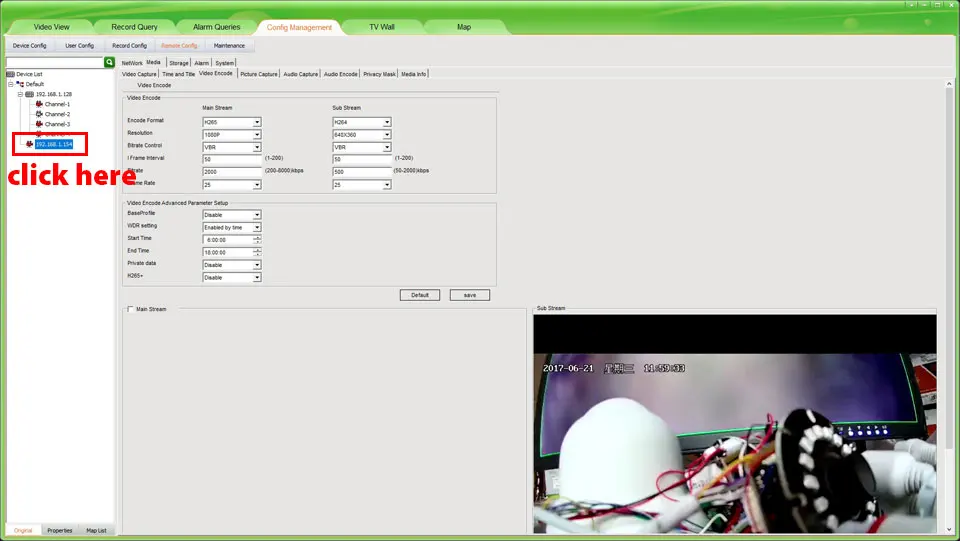Screen dimensions: 960x541
Task: Click the save button
Action: pyautogui.click(x=470, y=295)
